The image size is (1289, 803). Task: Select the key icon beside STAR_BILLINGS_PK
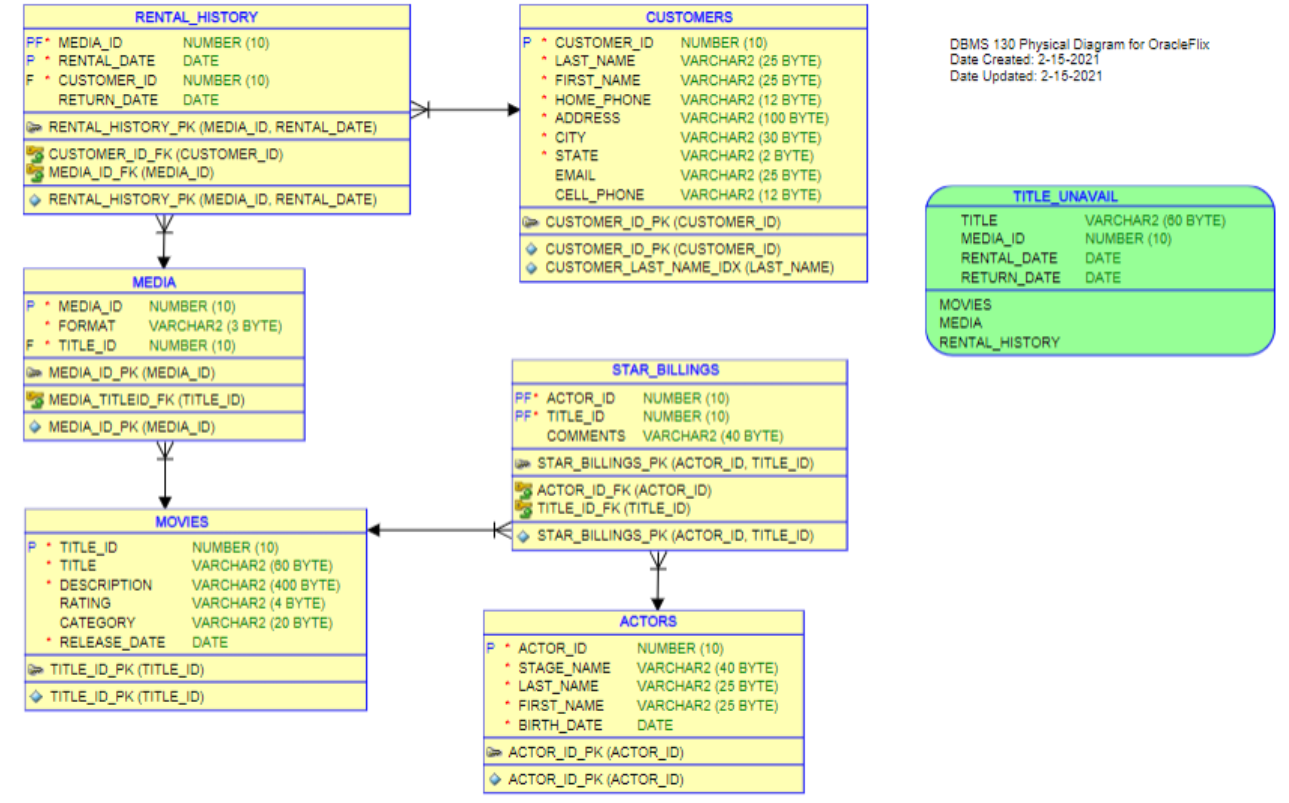tap(525, 462)
